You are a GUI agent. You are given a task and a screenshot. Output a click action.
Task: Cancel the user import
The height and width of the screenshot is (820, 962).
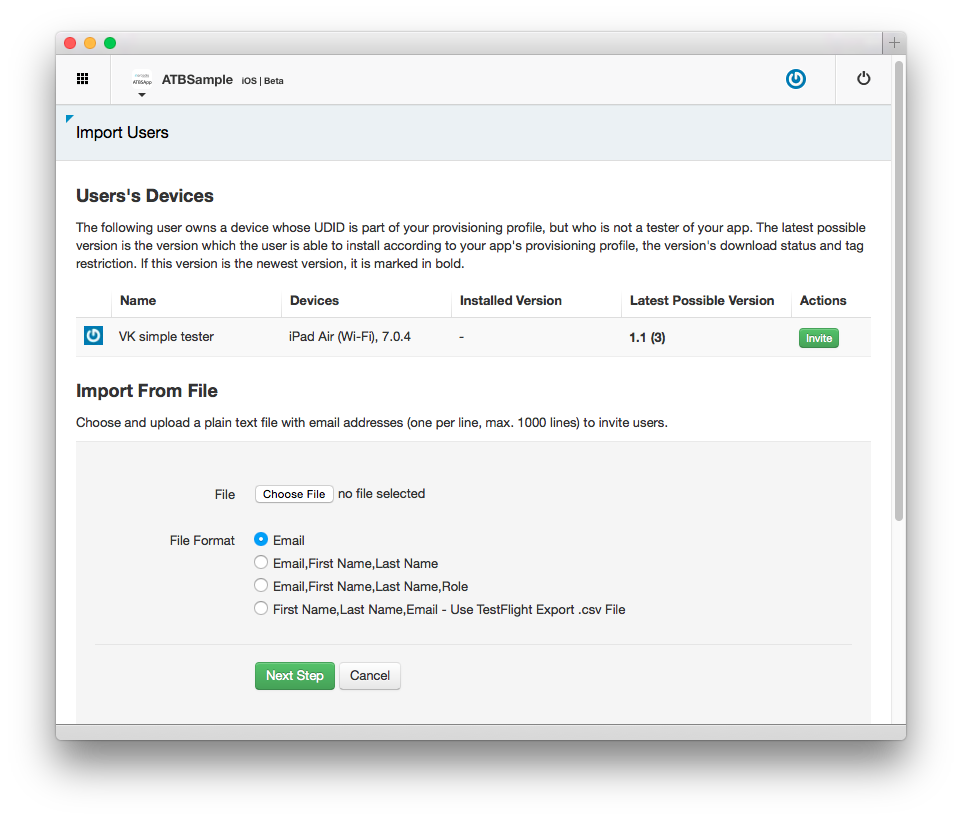click(x=369, y=676)
